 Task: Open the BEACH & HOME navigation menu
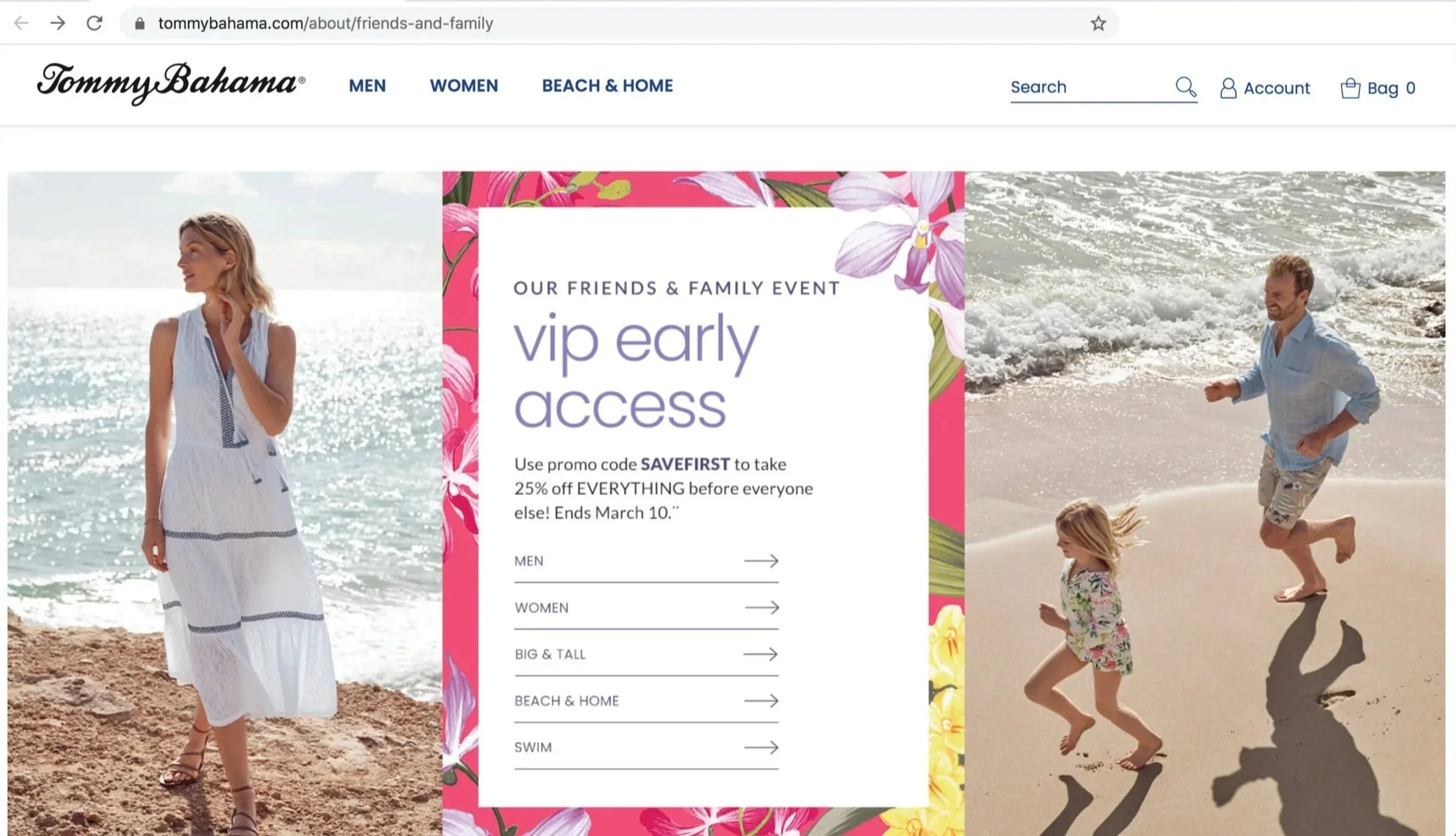click(x=607, y=86)
